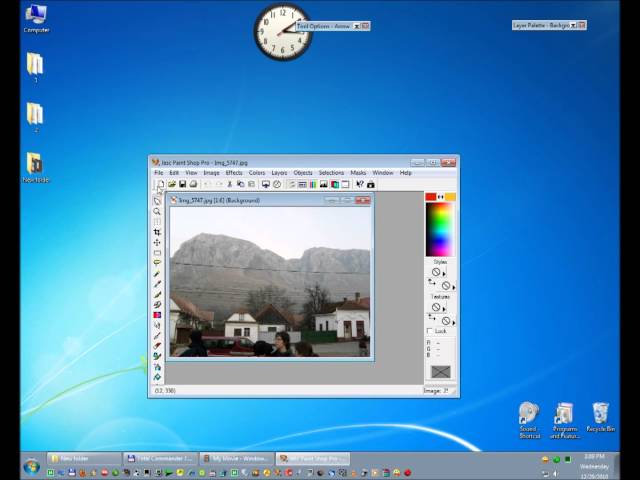
Task: Click the Full Screen Preview monitor icon
Action: 266,184
